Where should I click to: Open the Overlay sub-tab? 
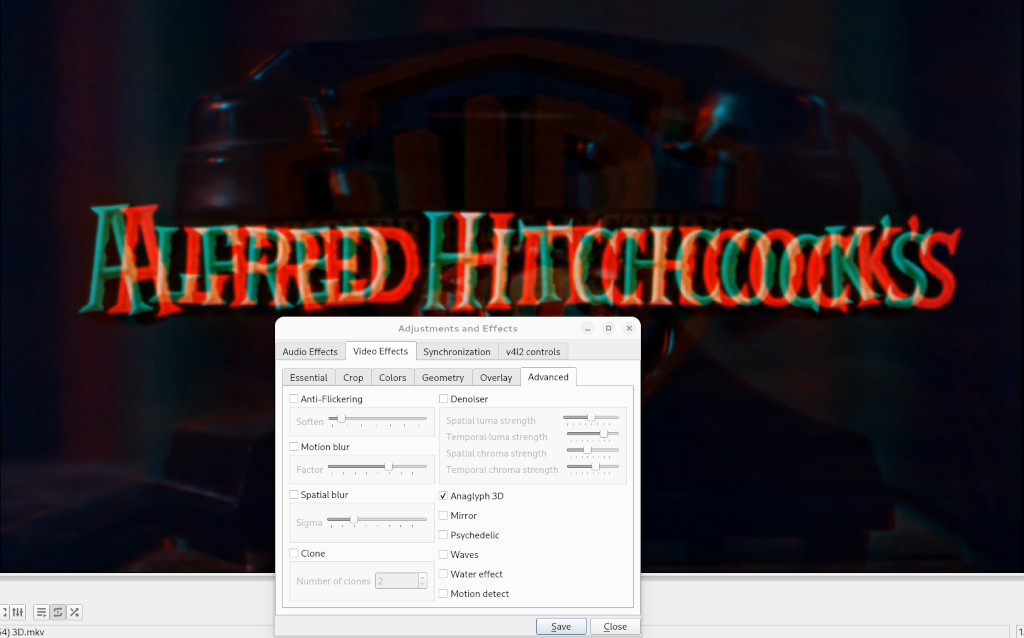(x=496, y=377)
